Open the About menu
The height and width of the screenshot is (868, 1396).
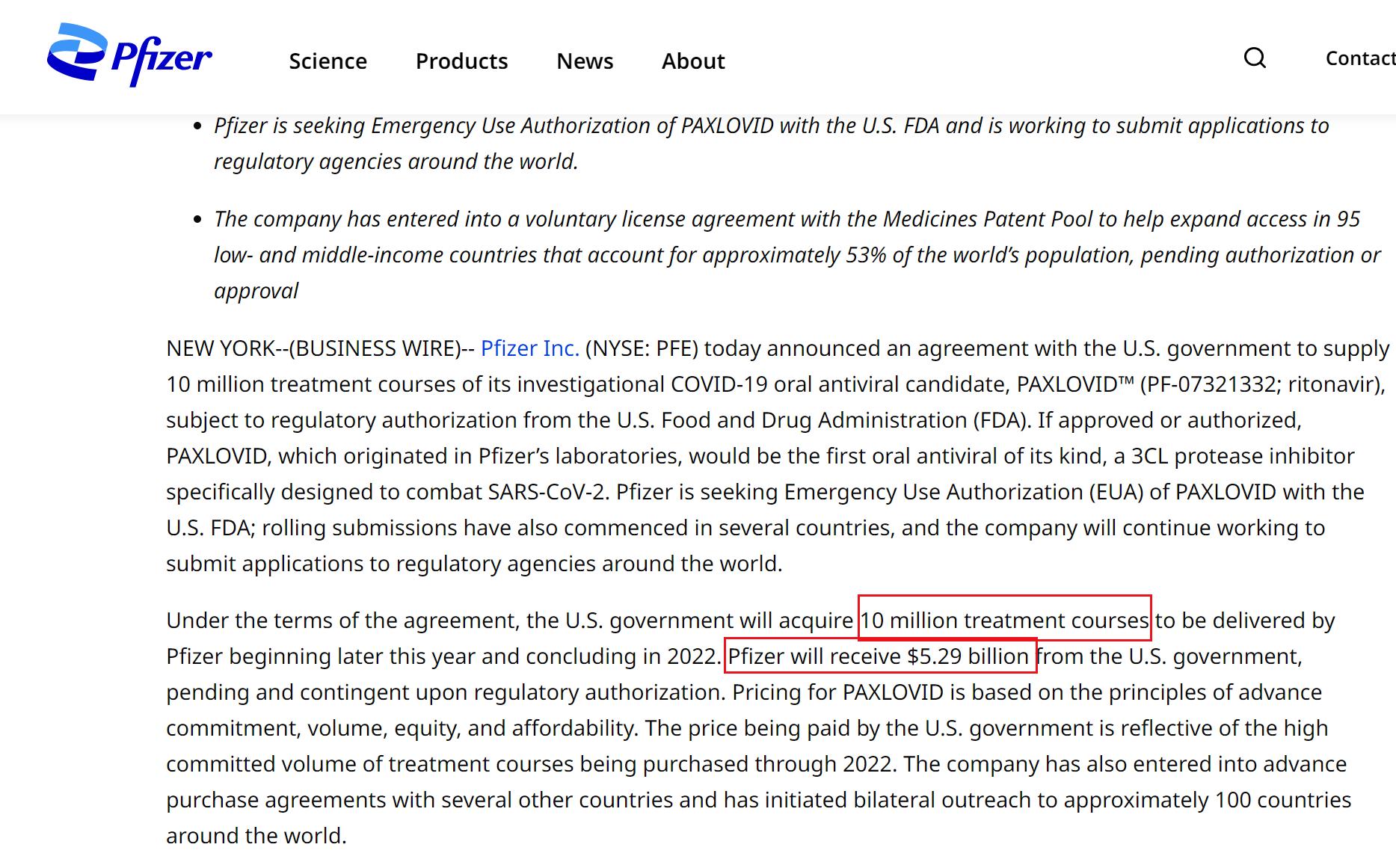click(x=693, y=61)
